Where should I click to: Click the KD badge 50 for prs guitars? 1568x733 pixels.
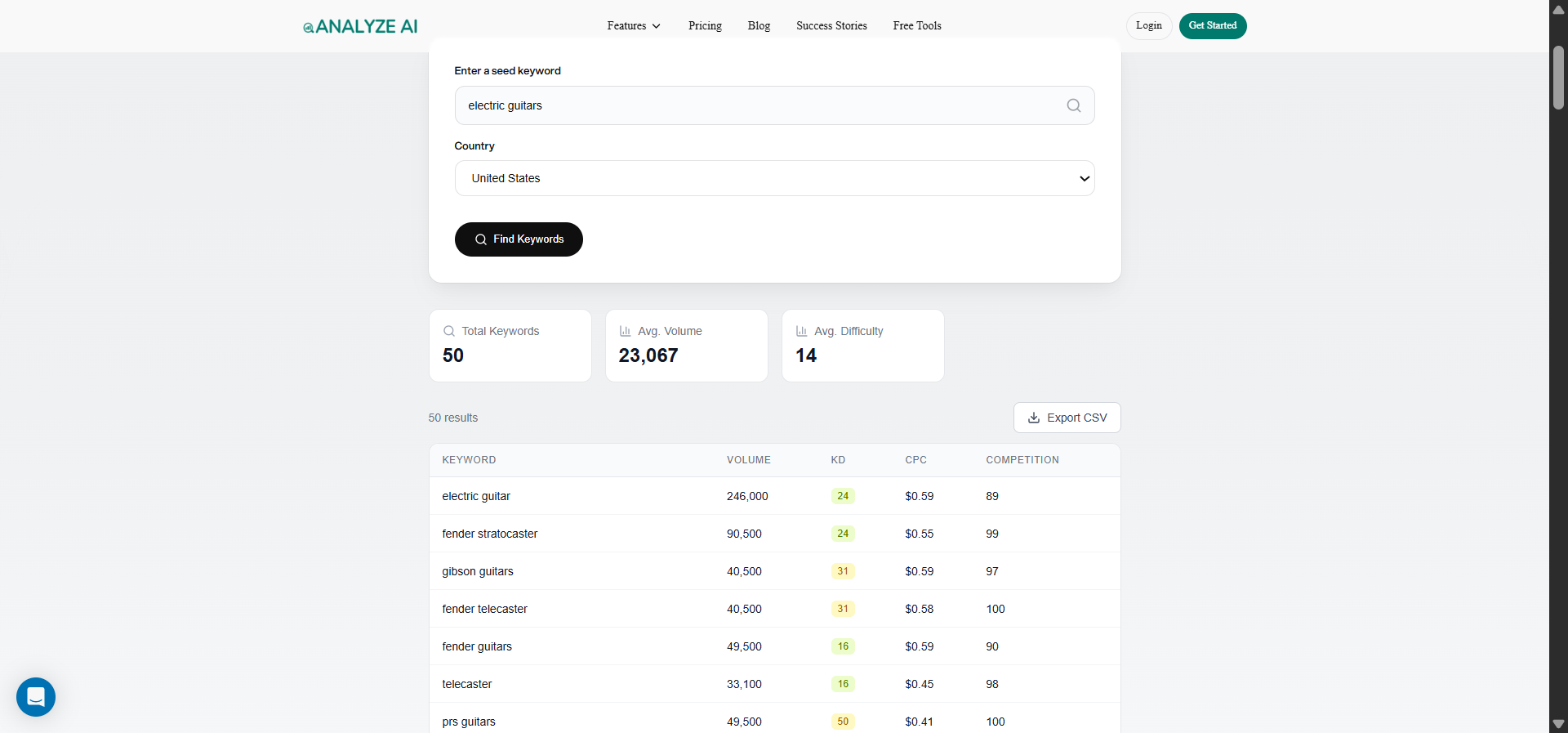[842, 722]
